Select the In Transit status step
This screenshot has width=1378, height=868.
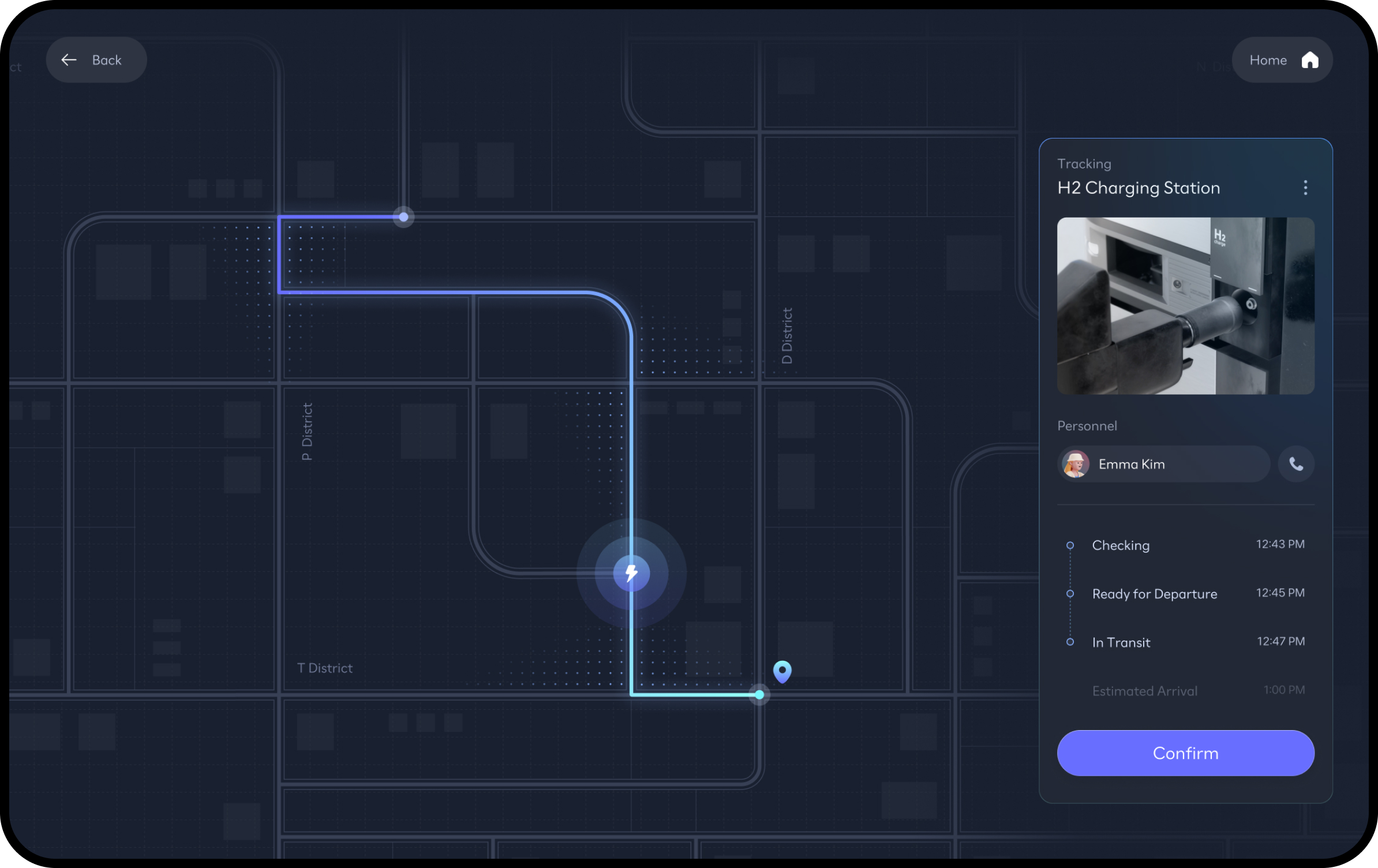[x=1121, y=642]
